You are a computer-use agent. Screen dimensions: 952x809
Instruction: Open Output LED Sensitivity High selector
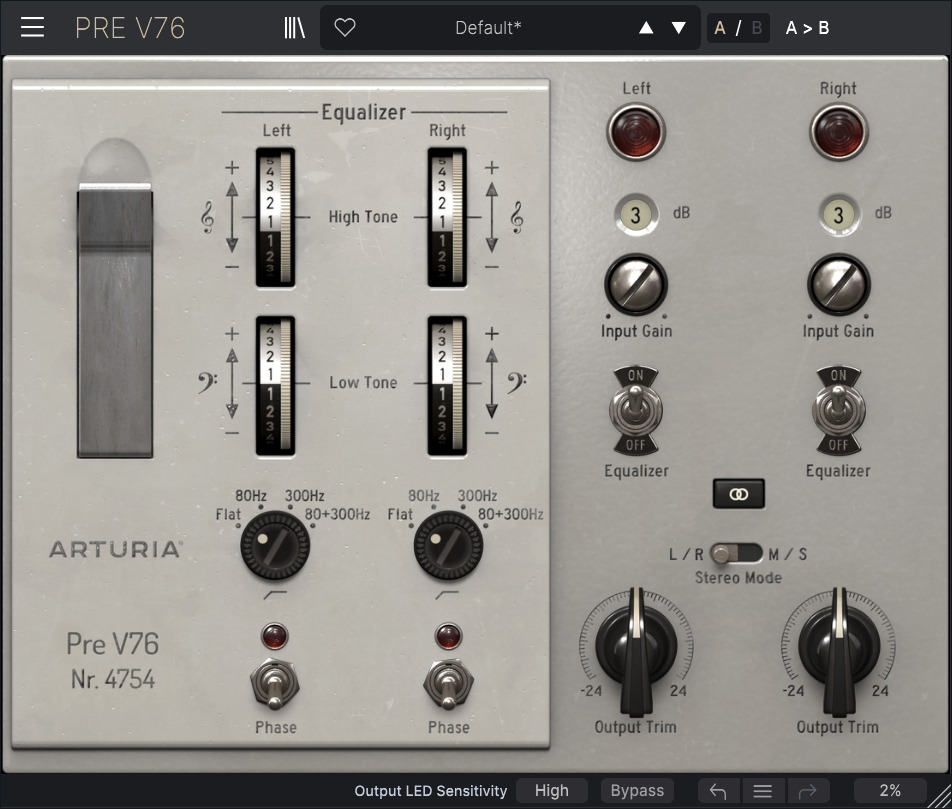coord(551,791)
